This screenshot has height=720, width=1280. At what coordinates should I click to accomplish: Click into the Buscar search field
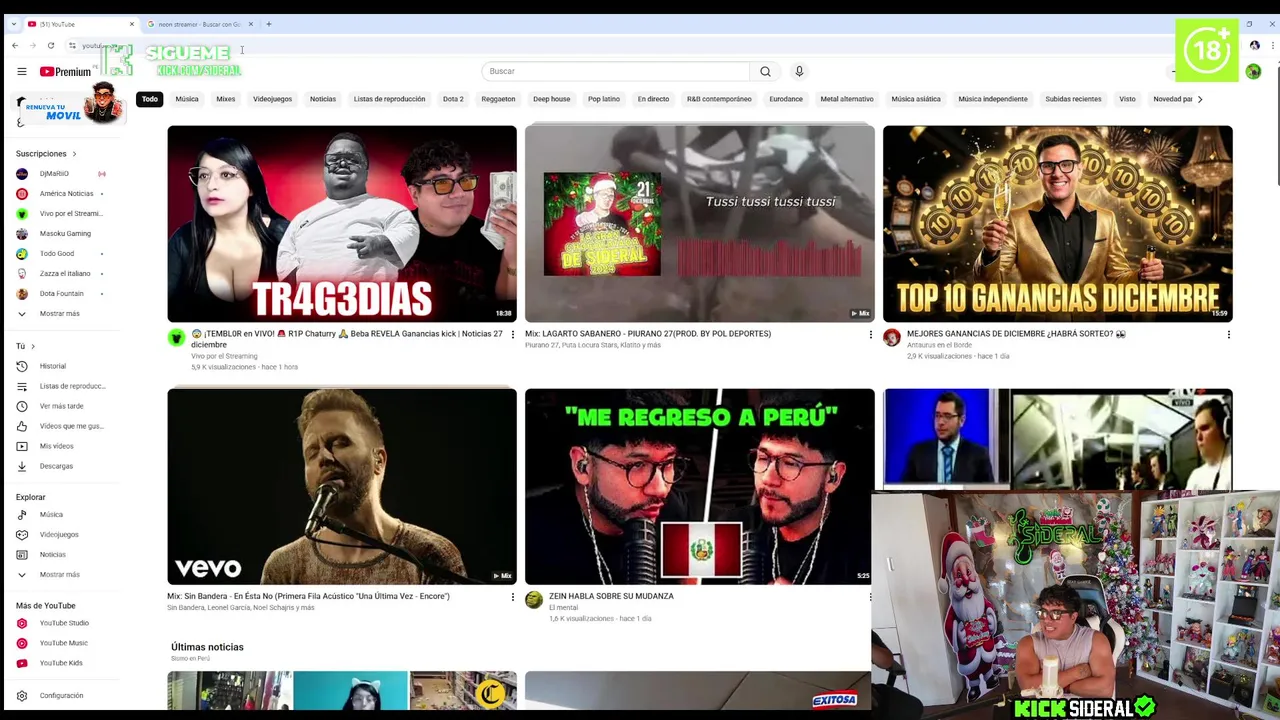[615, 71]
